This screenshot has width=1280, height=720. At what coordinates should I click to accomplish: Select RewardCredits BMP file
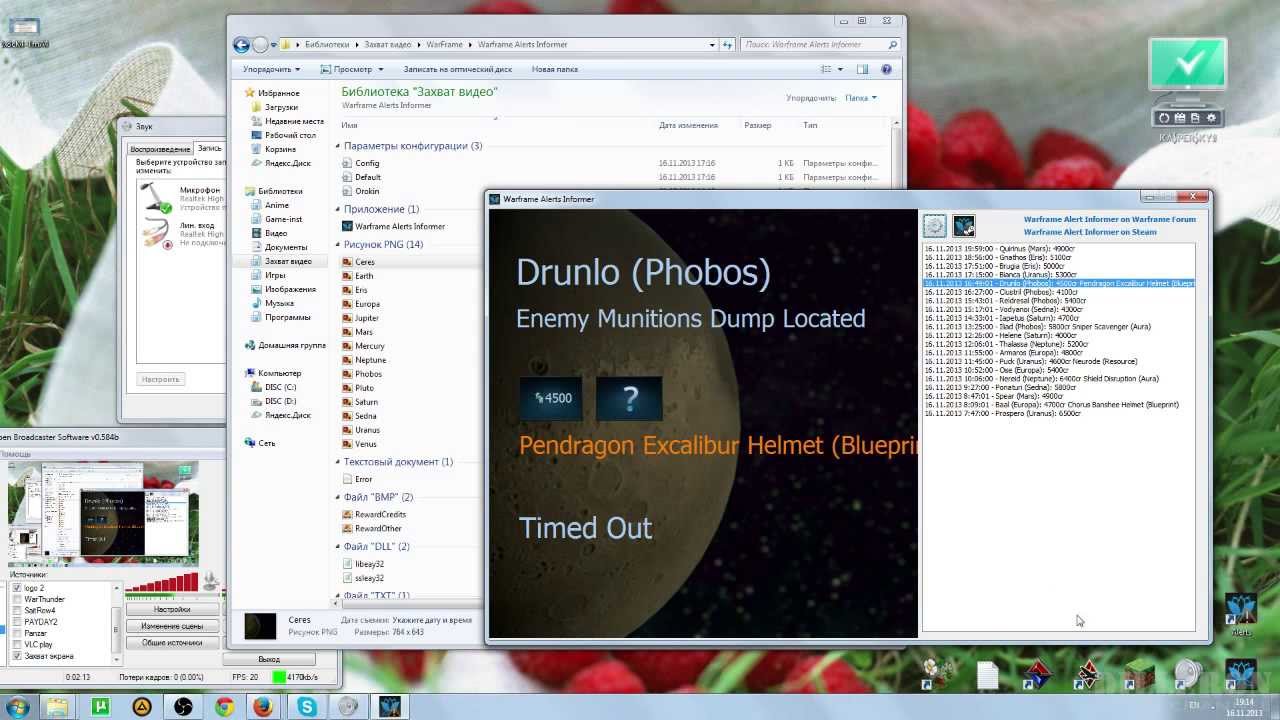pyautogui.click(x=374, y=515)
